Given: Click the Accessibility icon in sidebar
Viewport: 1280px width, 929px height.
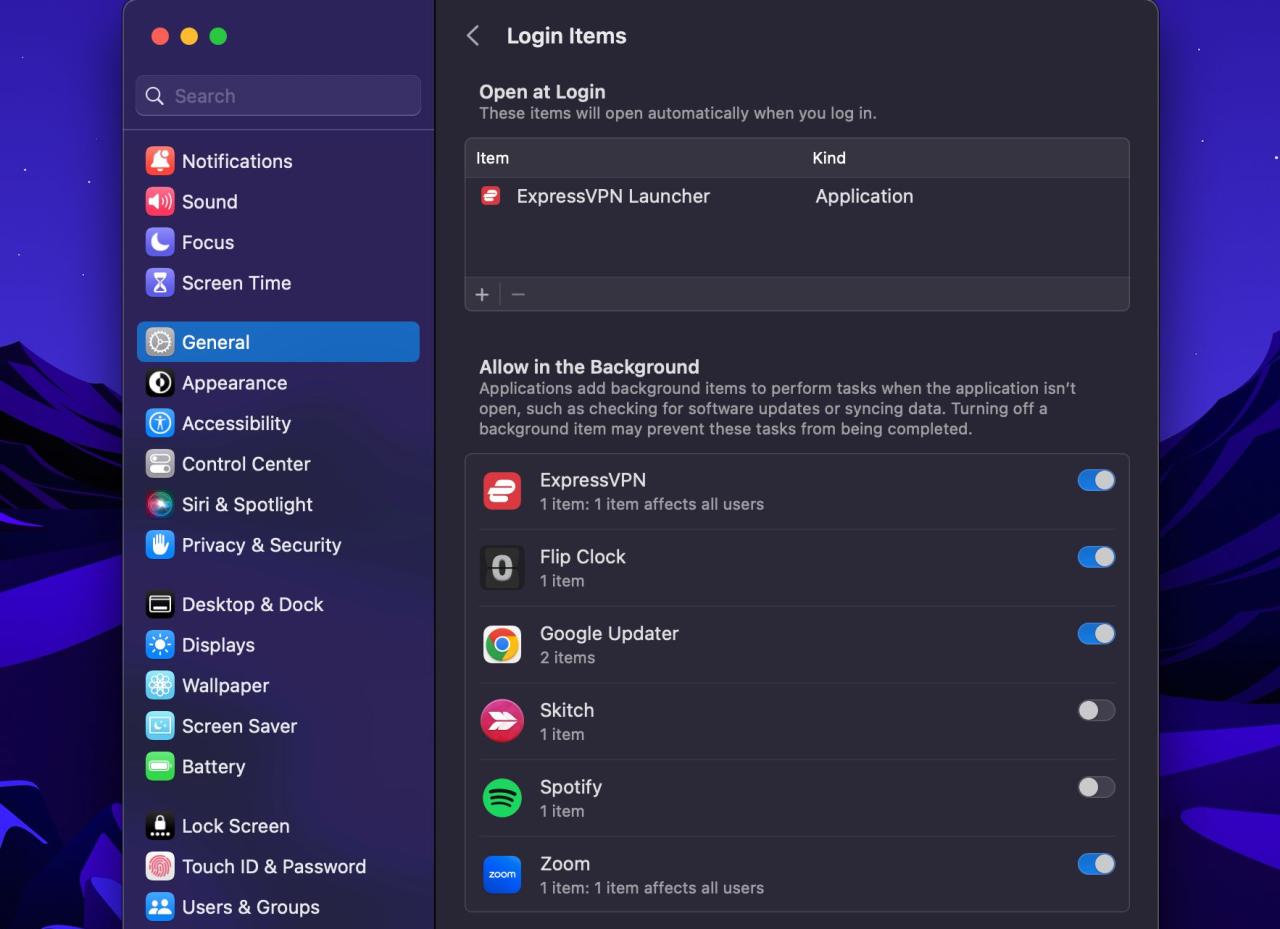Looking at the screenshot, I should click(x=160, y=423).
